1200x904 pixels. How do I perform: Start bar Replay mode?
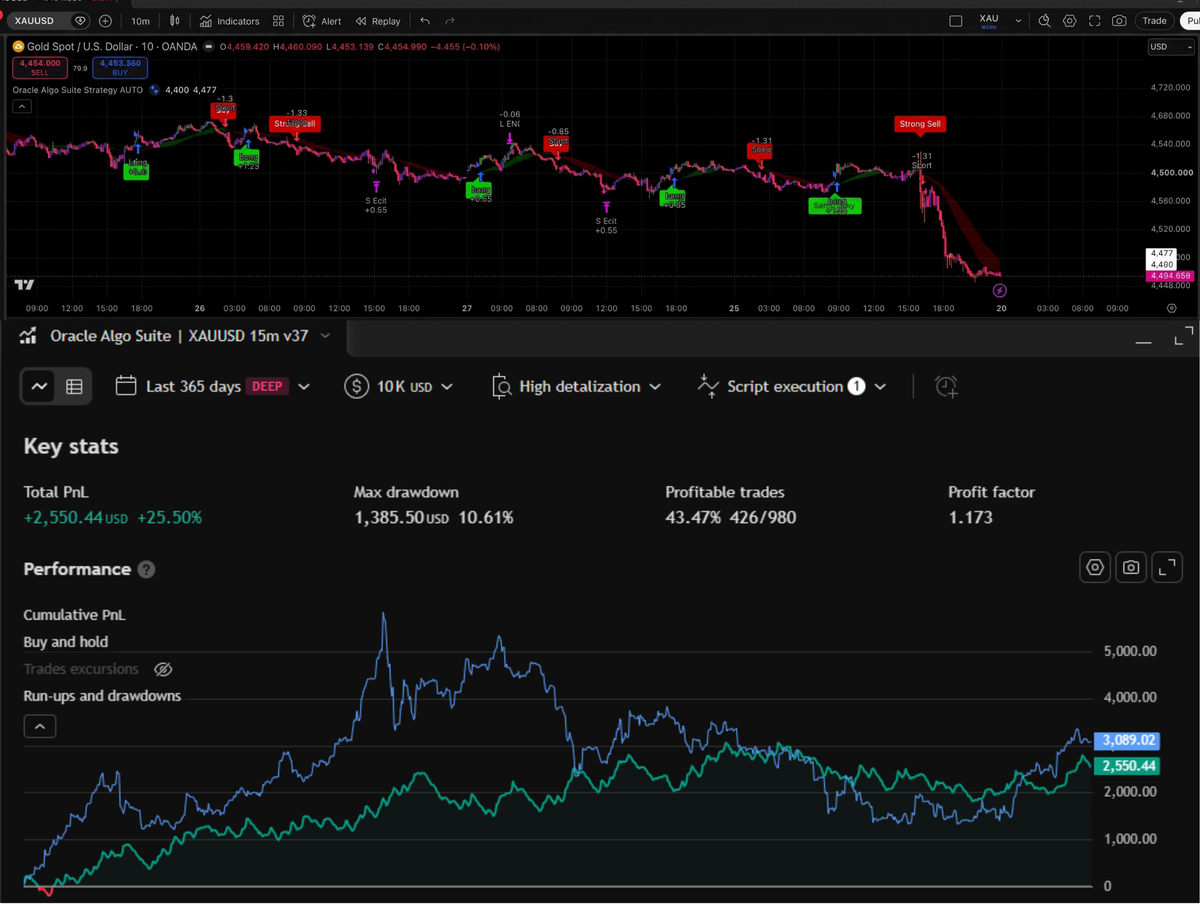coord(378,21)
